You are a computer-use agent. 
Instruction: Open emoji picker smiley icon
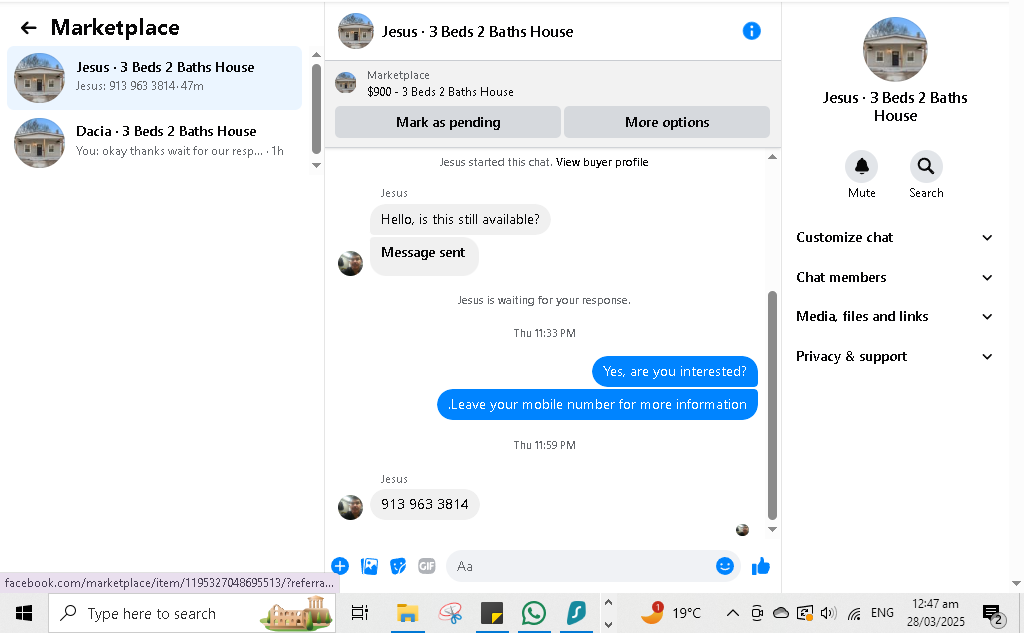click(724, 566)
